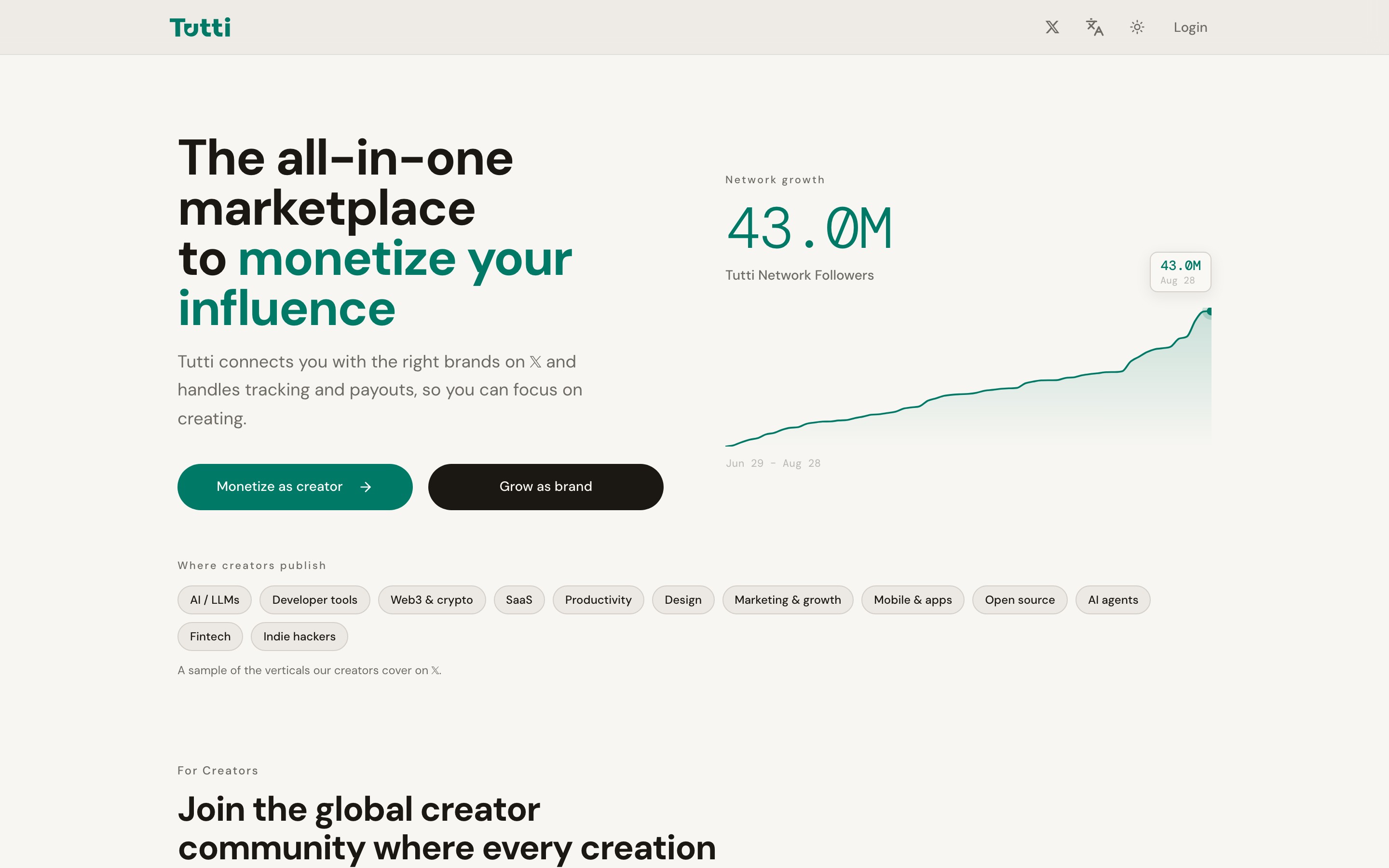Toggle the light/dark theme sun icon
Screen dimensions: 1389x868
pos(1137,27)
